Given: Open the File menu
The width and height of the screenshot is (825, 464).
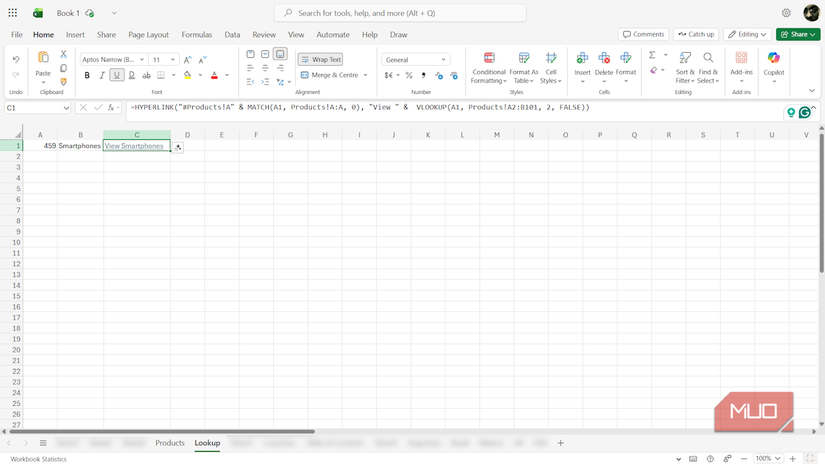Looking at the screenshot, I should [17, 35].
